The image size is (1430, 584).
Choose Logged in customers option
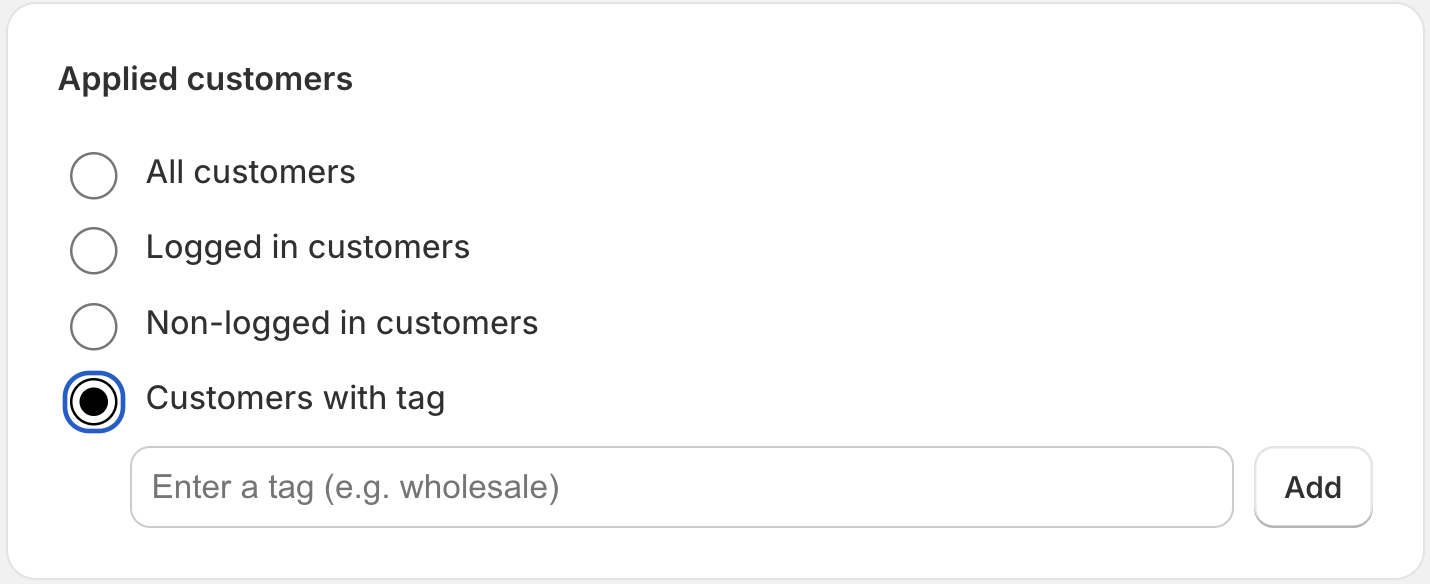93,251
